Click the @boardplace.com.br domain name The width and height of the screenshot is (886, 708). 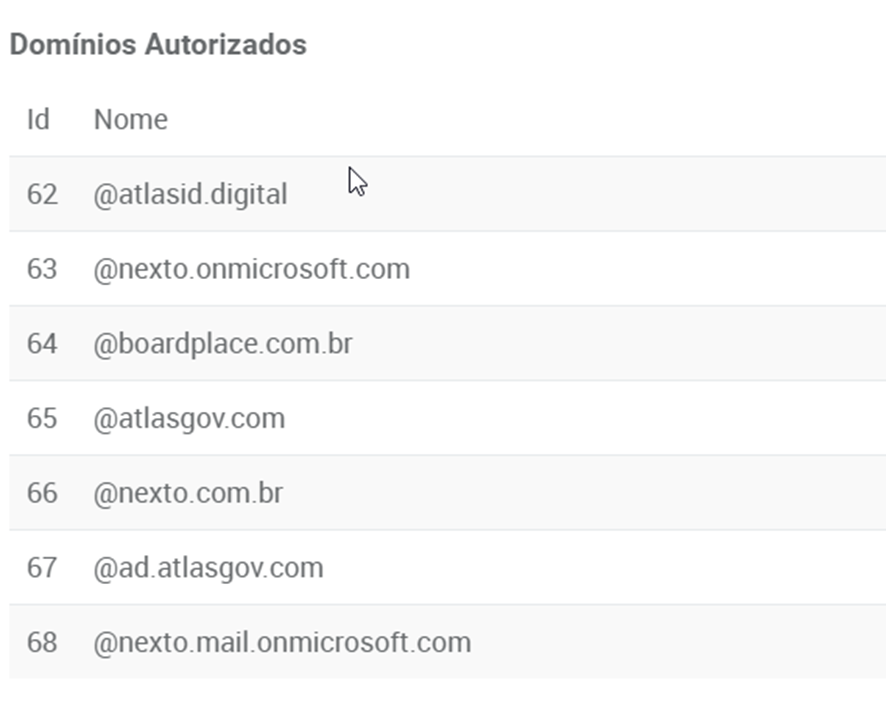pos(223,344)
